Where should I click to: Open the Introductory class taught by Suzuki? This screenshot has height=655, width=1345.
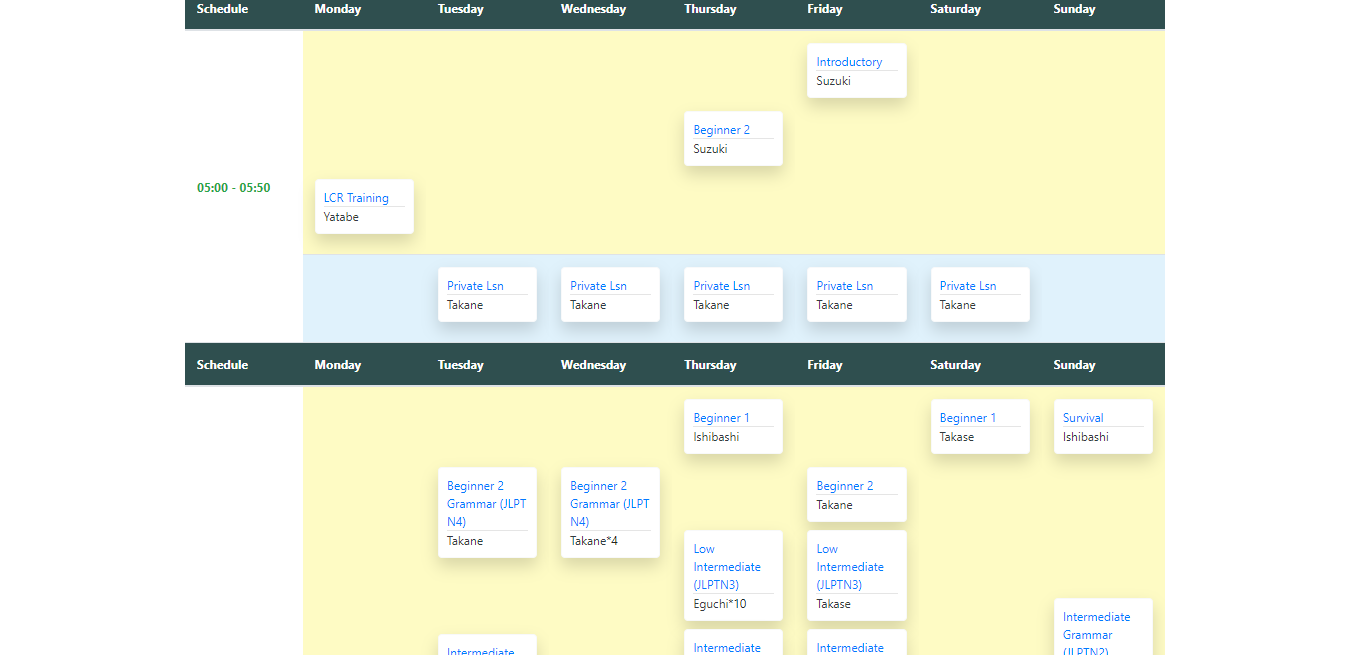(849, 62)
